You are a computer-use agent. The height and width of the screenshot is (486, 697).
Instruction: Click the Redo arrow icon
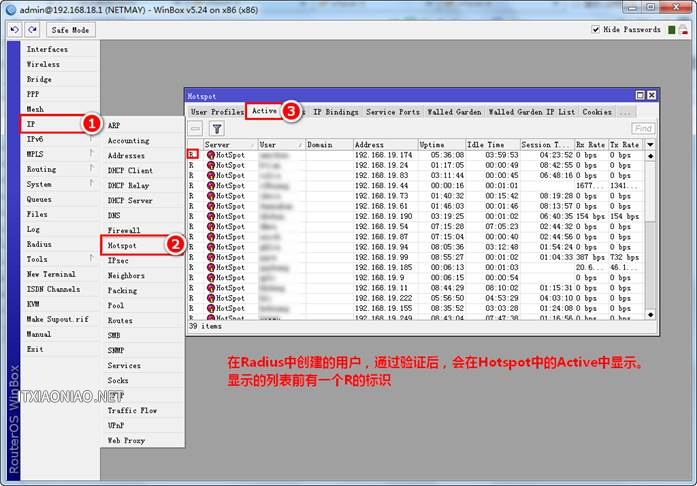31,30
